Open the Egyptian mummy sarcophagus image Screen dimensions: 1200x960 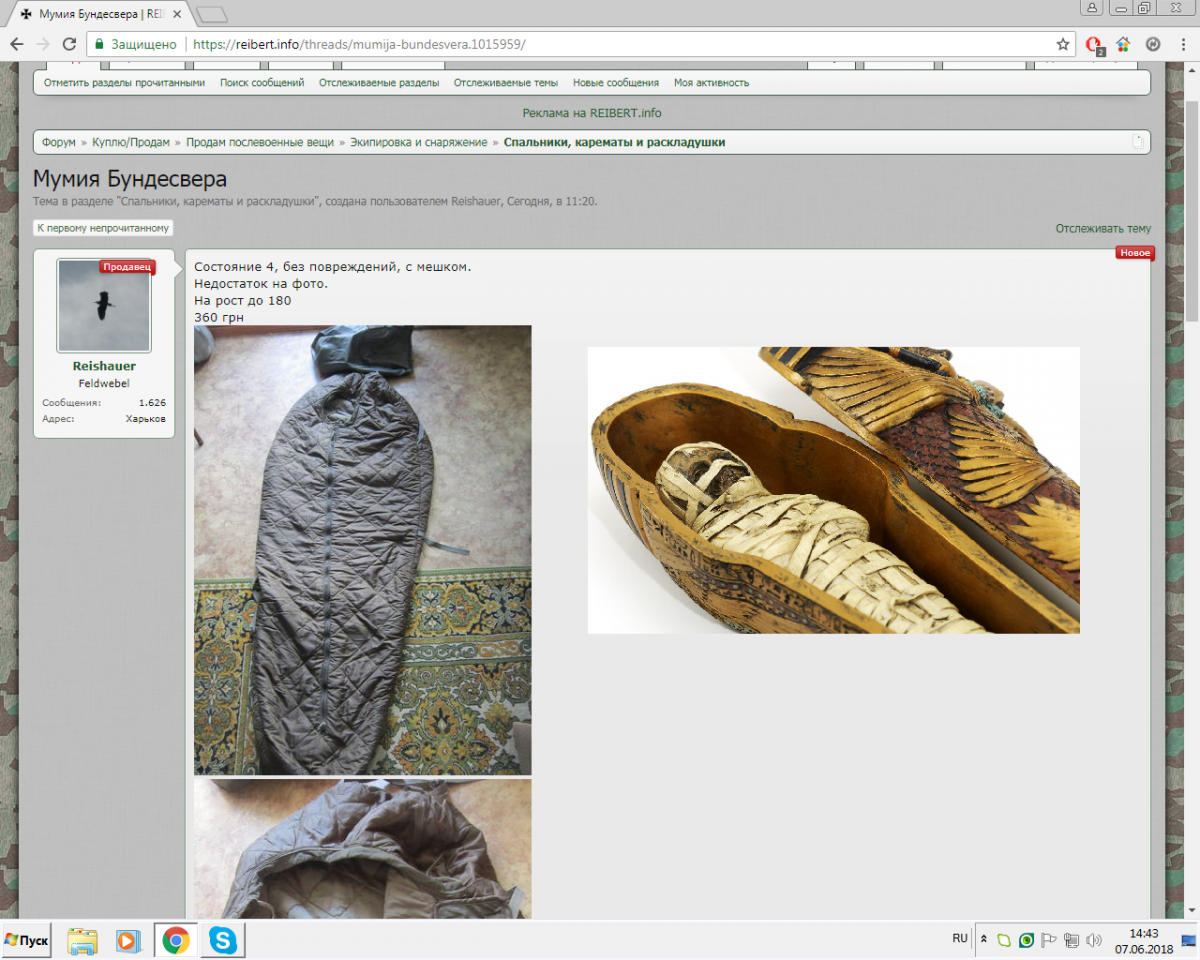[x=834, y=490]
